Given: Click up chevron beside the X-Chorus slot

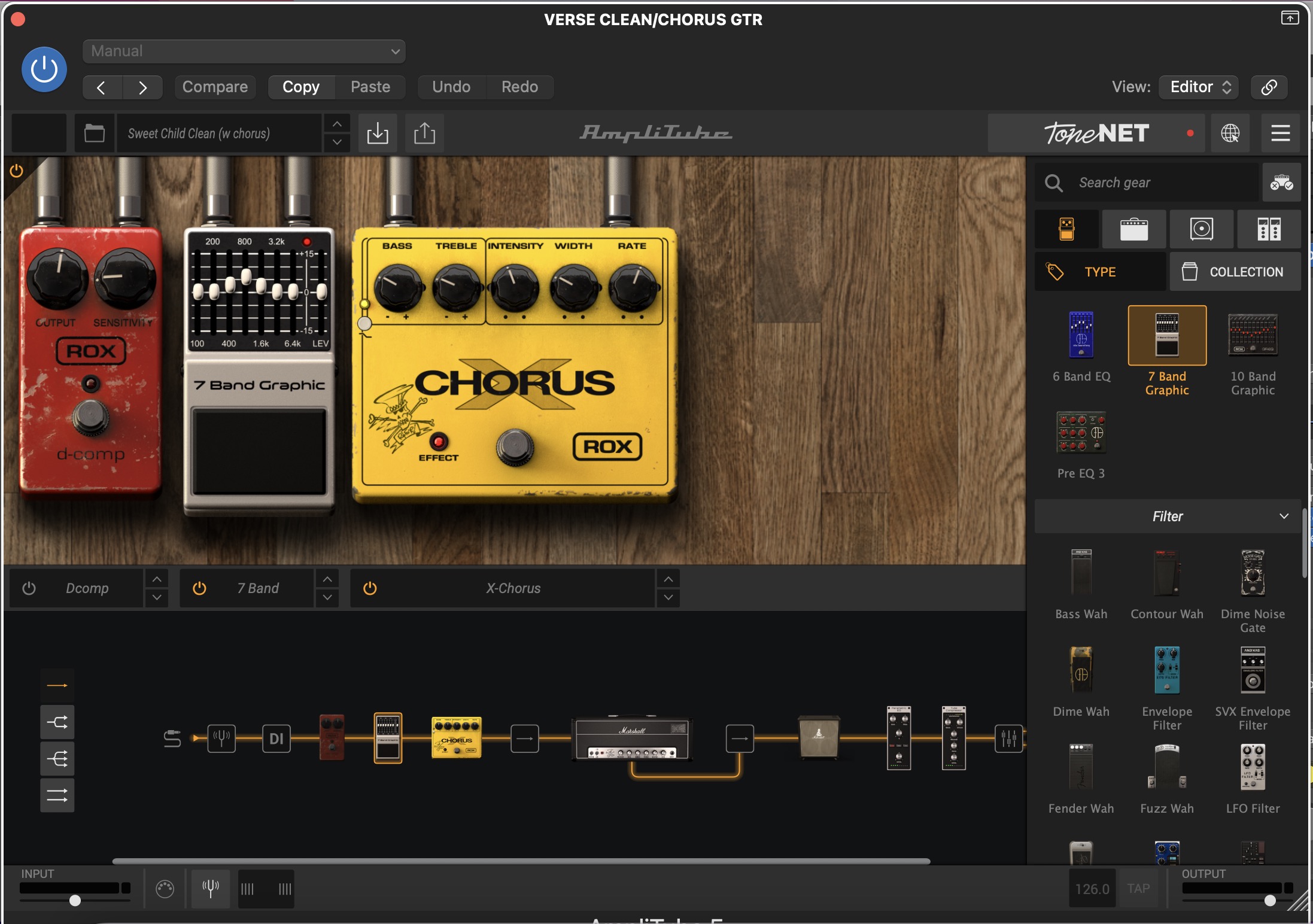Looking at the screenshot, I should tap(668, 579).
